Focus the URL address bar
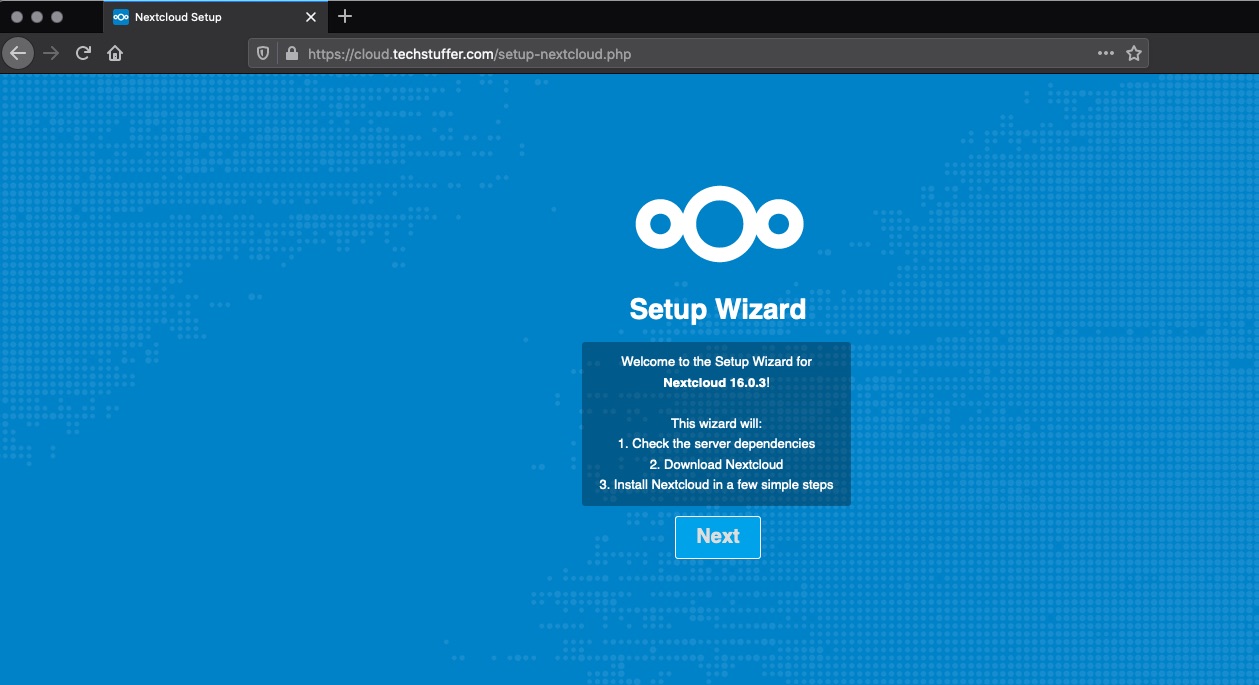Image resolution: width=1259 pixels, height=685 pixels. tap(697, 54)
